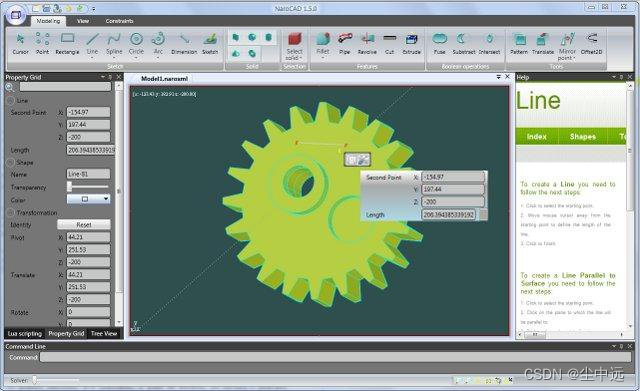
Task: Open the Pattern tool
Action: coord(519,44)
